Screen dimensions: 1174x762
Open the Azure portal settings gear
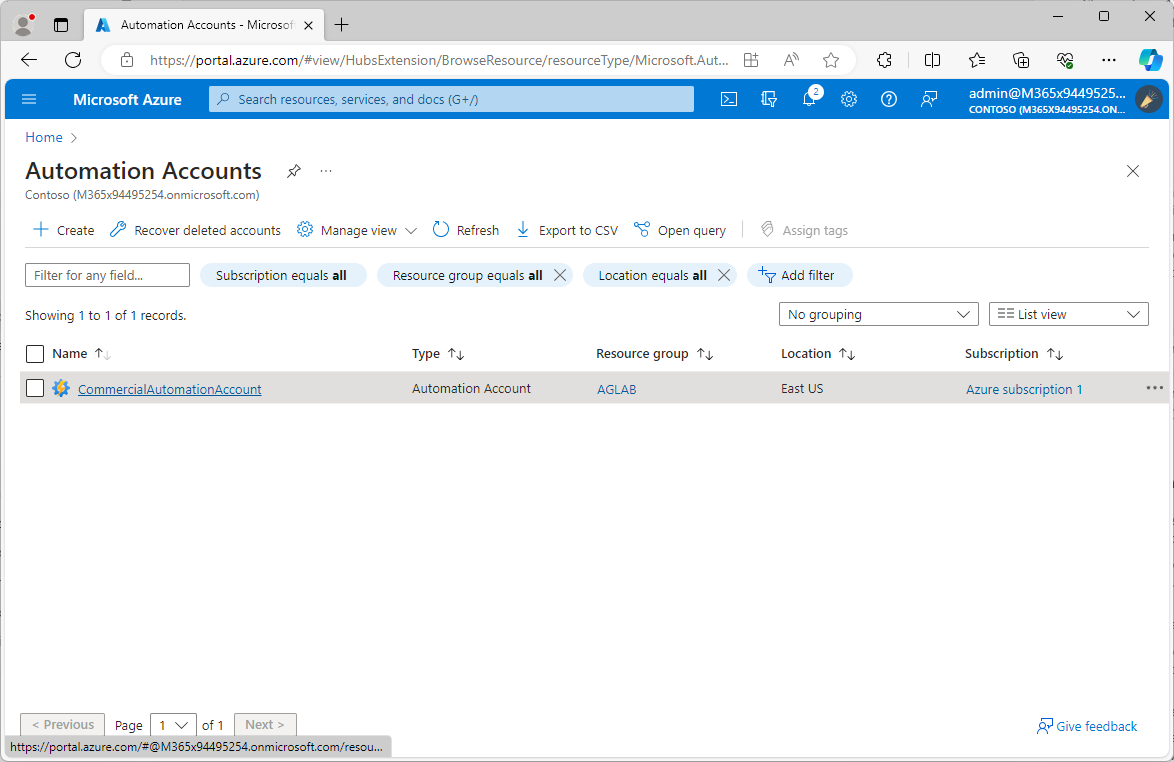point(849,99)
